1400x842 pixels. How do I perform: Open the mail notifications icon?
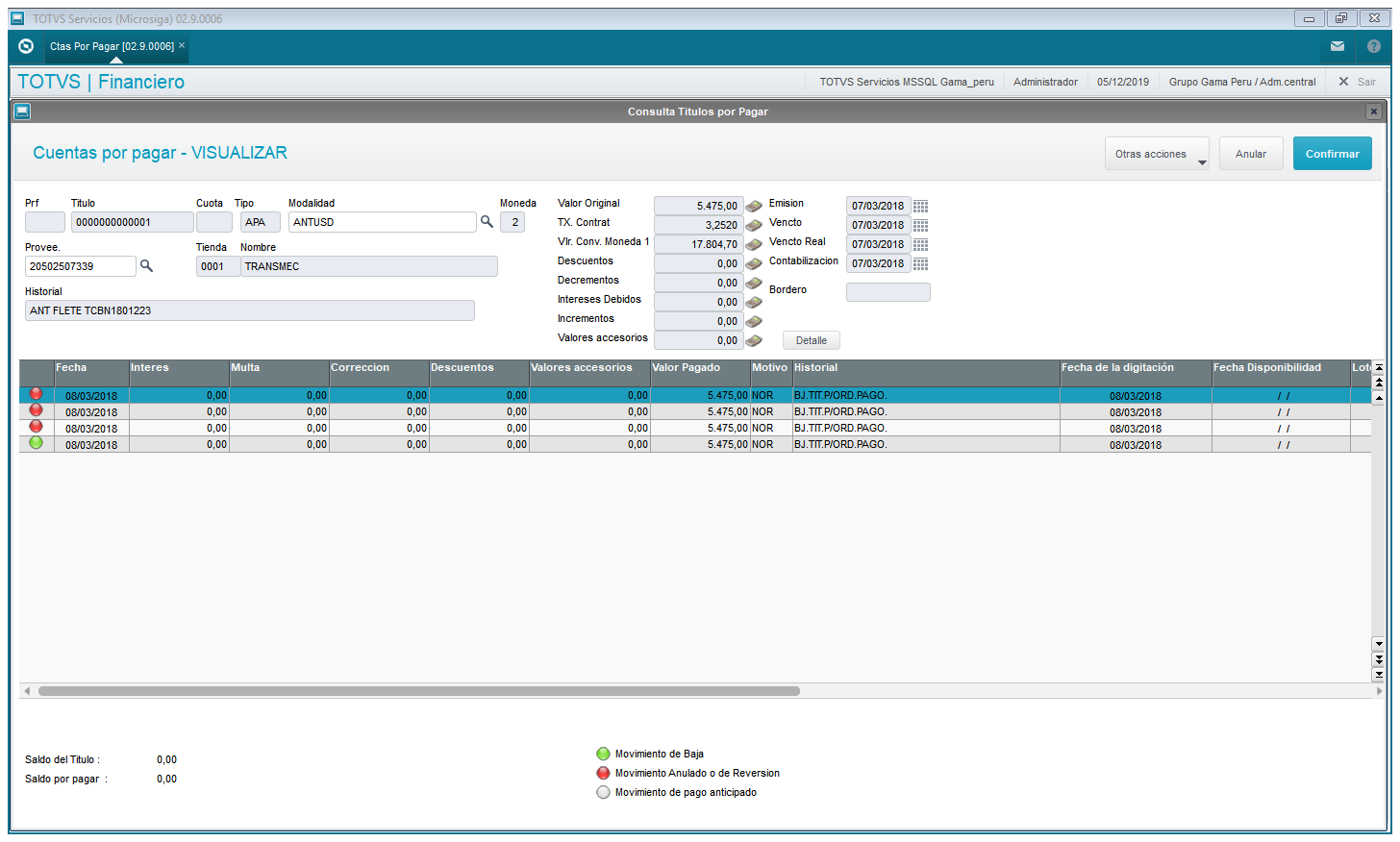[1337, 46]
